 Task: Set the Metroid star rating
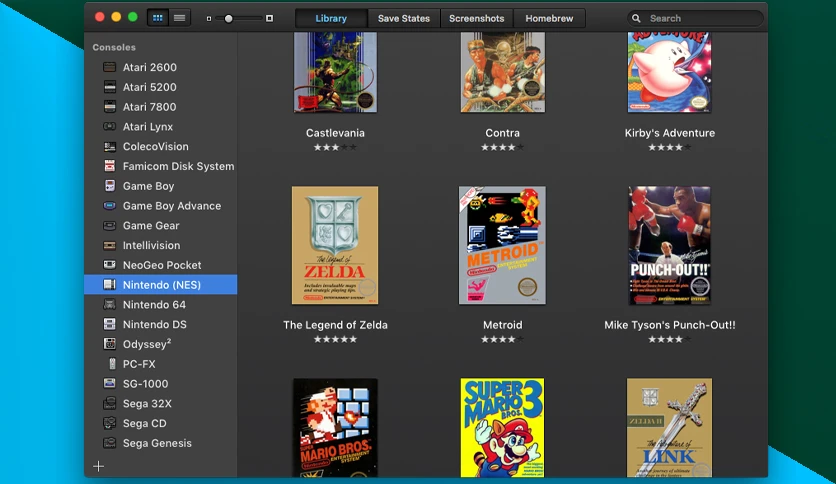(x=502, y=339)
